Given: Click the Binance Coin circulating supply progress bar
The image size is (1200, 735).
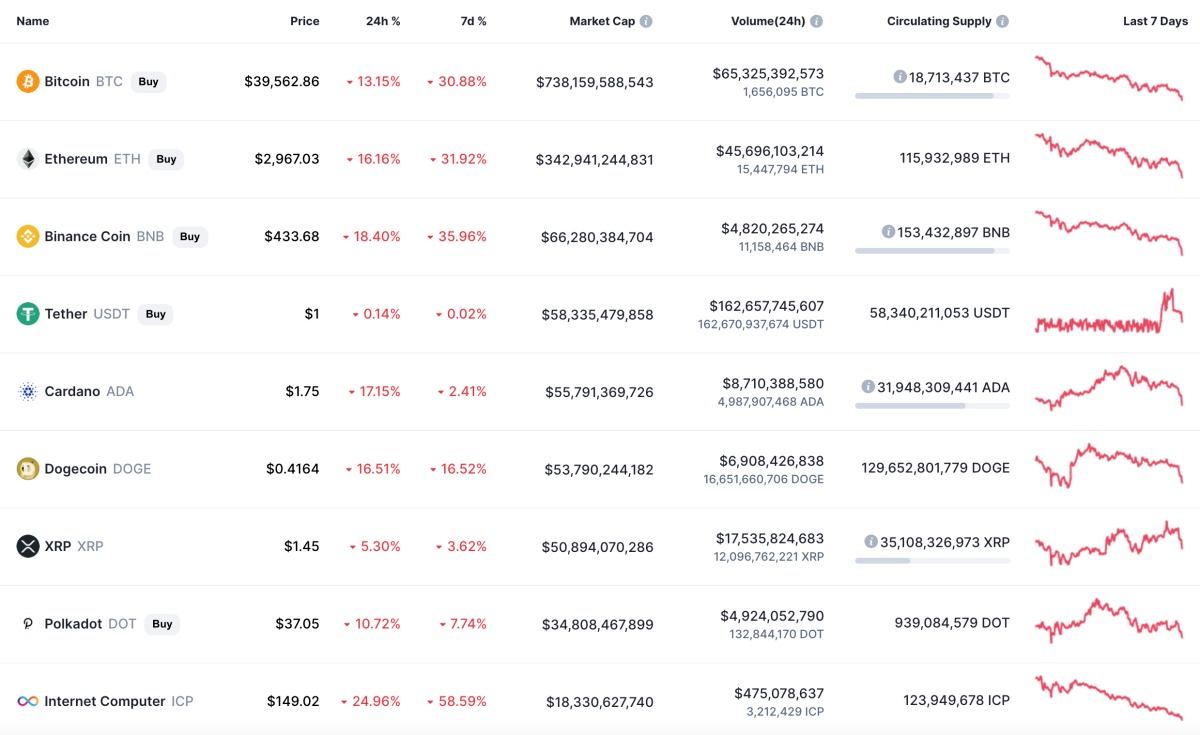Looking at the screenshot, I should (x=932, y=250).
